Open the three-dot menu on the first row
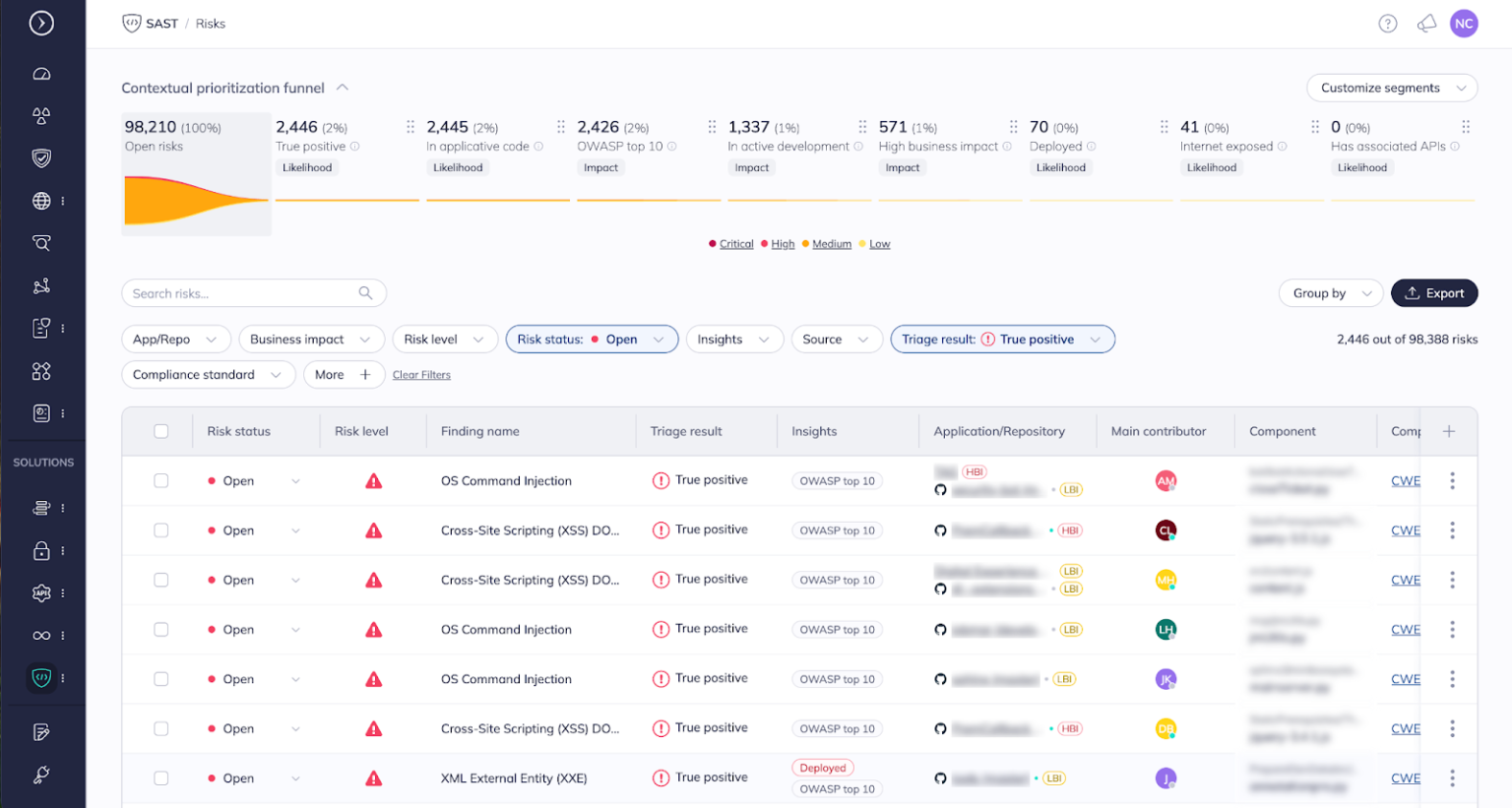Image resolution: width=1512 pixels, height=808 pixels. point(1452,480)
